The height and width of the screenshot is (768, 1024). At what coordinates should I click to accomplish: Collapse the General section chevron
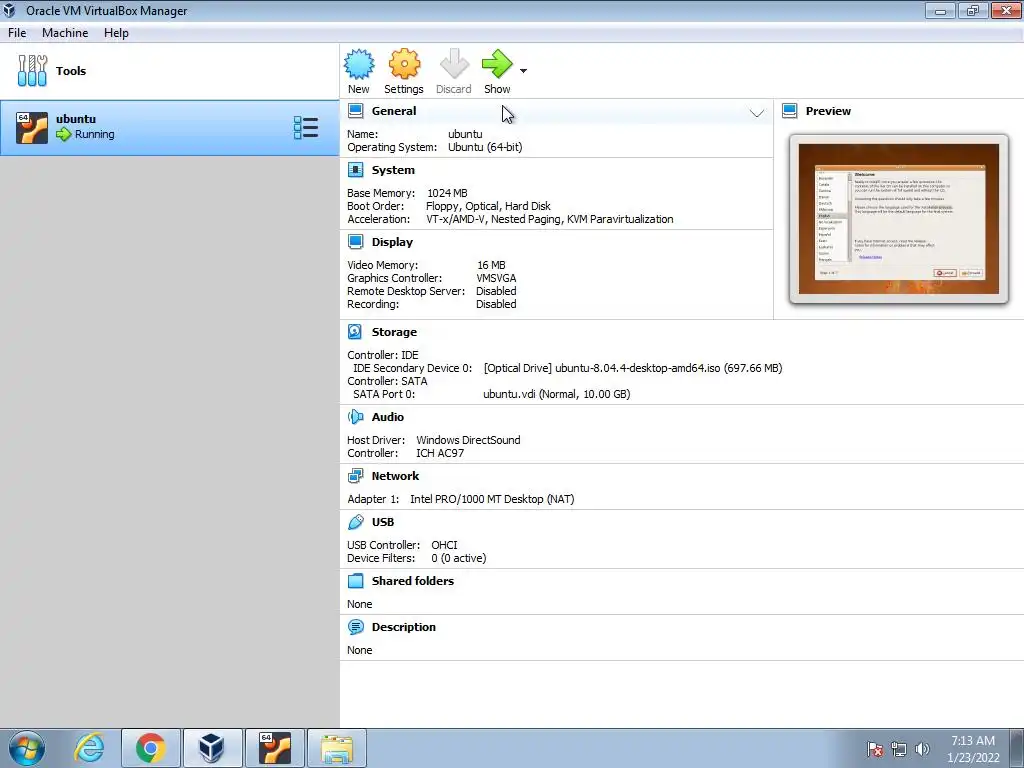point(756,114)
